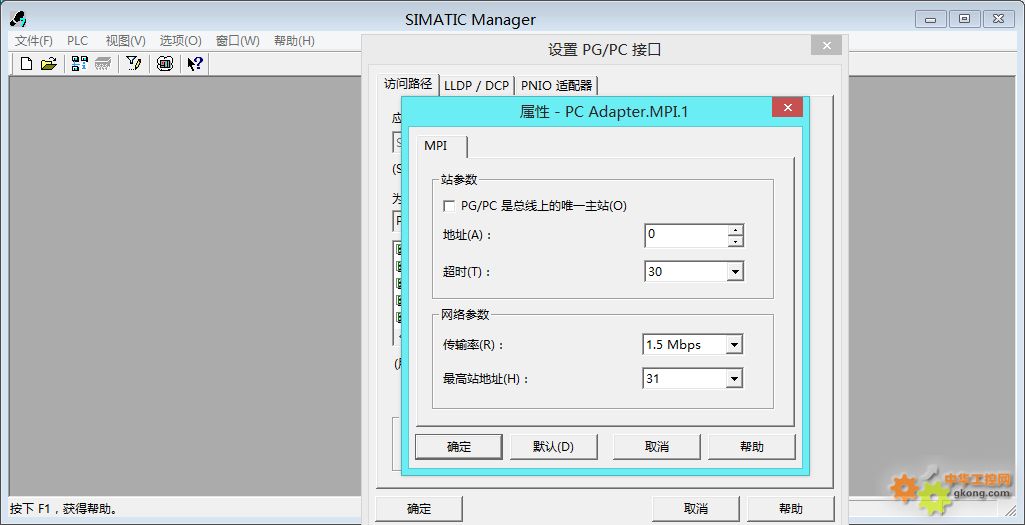
Task: Click 取消 in the 设置 PG/PC 接口 dialog
Action: tap(696, 509)
